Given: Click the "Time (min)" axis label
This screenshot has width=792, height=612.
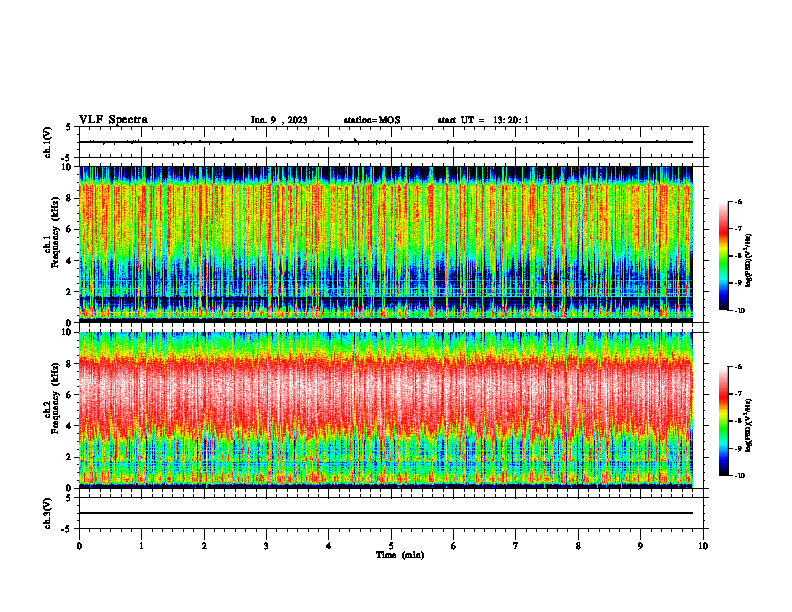Looking at the screenshot, I should point(400,555).
